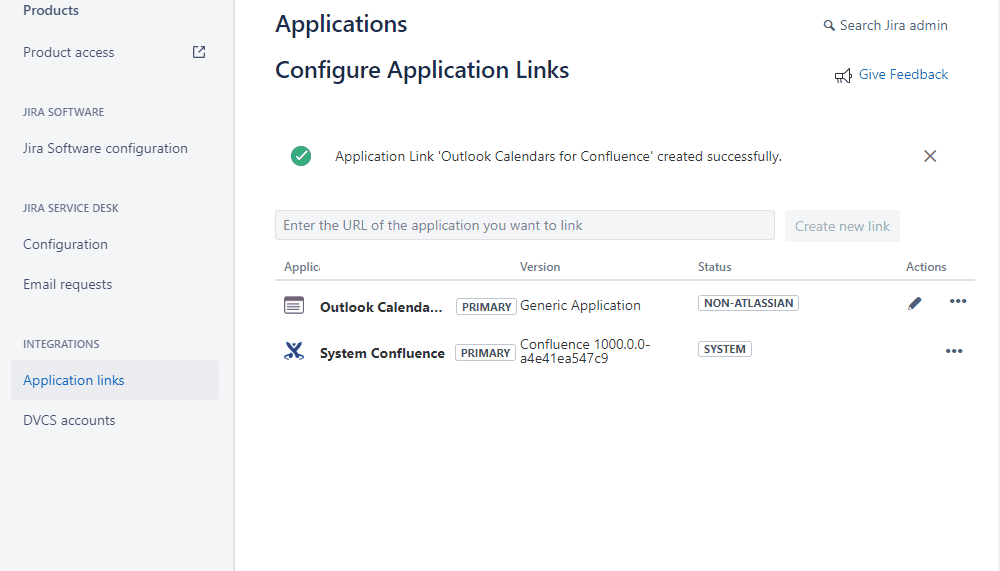Go to Jira Software configuration
The height and width of the screenshot is (571, 1000).
105,148
